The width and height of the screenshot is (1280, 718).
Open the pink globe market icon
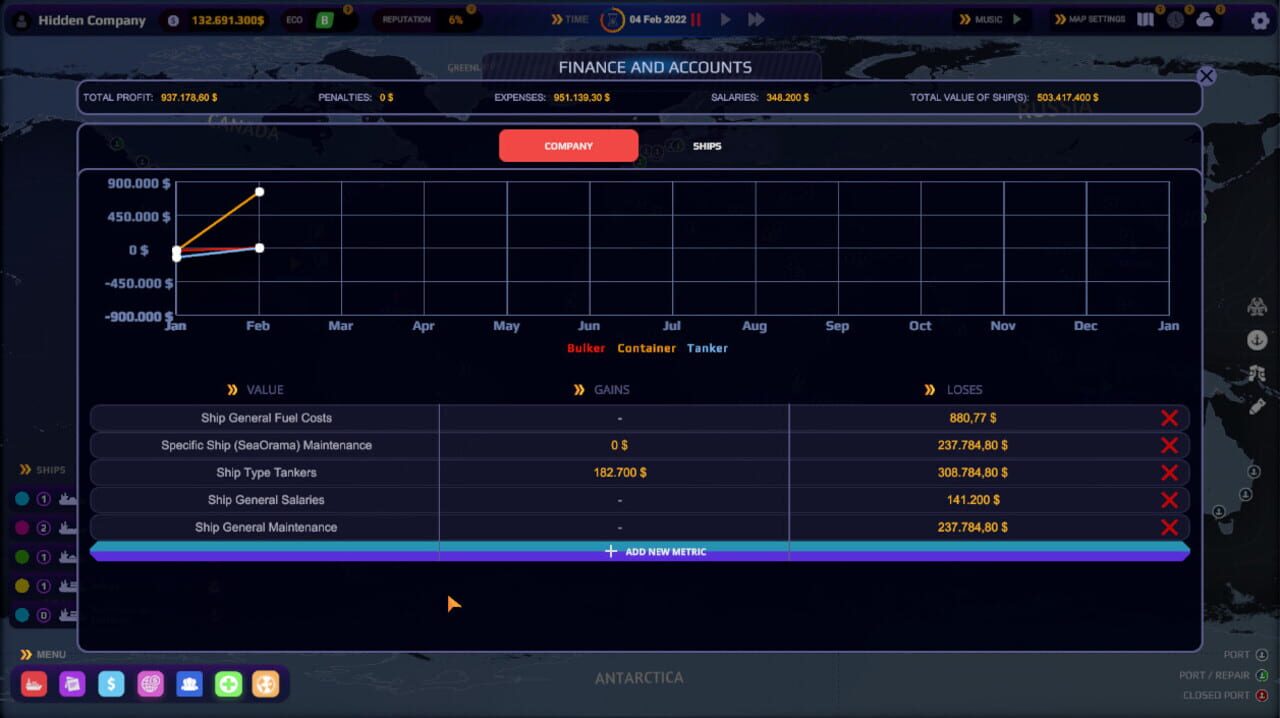click(x=150, y=684)
